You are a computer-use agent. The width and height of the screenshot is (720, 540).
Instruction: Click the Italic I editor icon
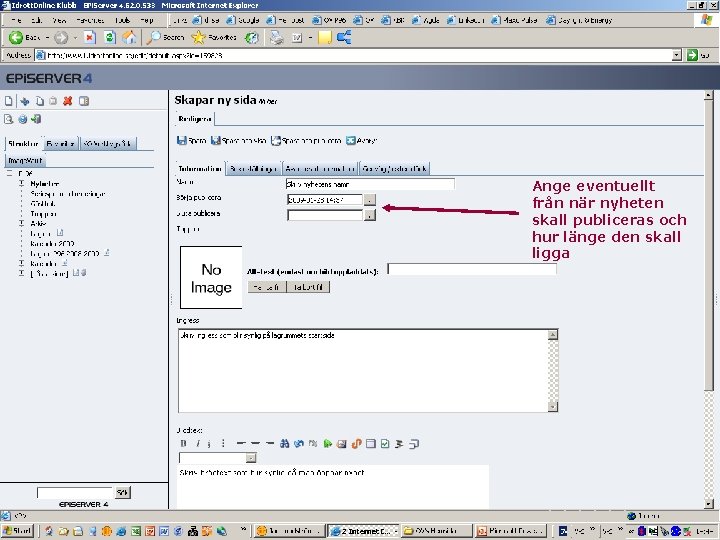click(x=197, y=444)
